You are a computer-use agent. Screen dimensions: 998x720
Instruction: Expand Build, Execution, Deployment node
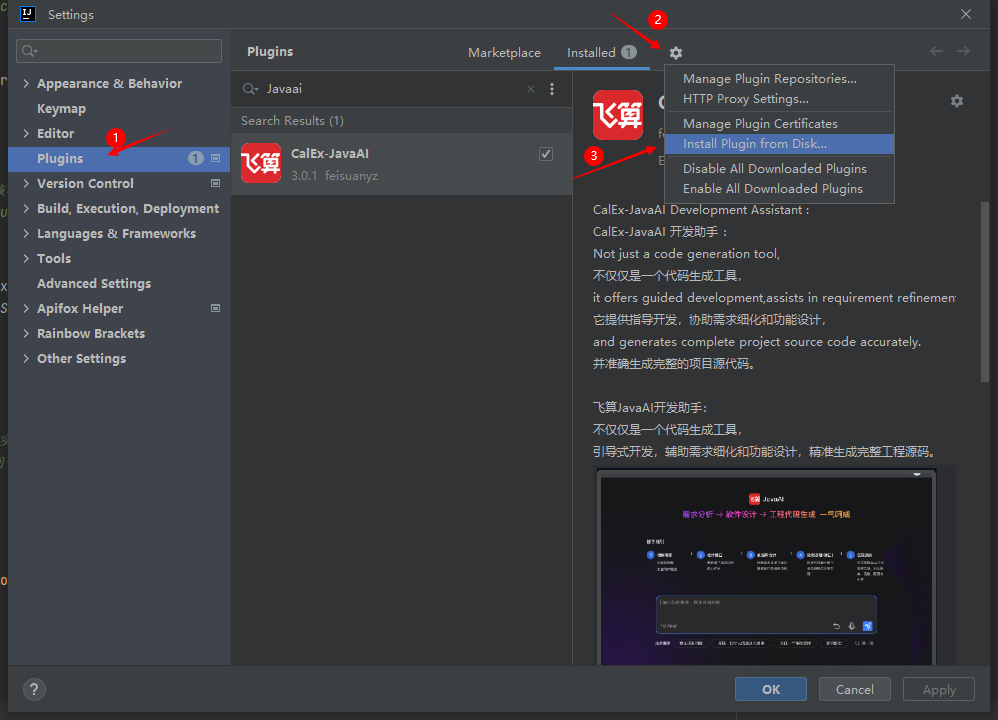point(26,208)
